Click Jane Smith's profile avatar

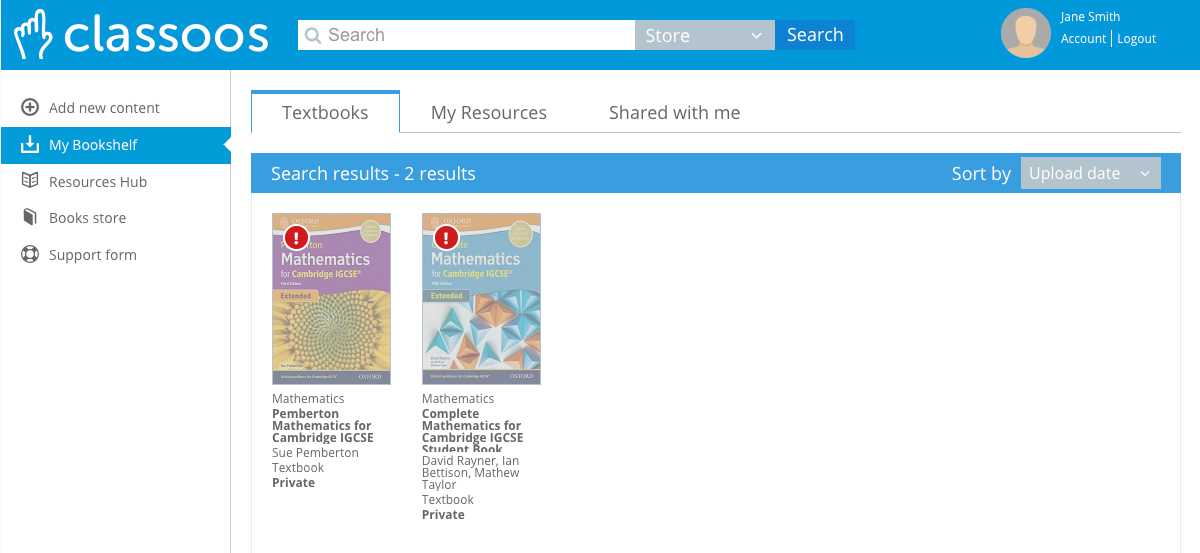point(1025,34)
